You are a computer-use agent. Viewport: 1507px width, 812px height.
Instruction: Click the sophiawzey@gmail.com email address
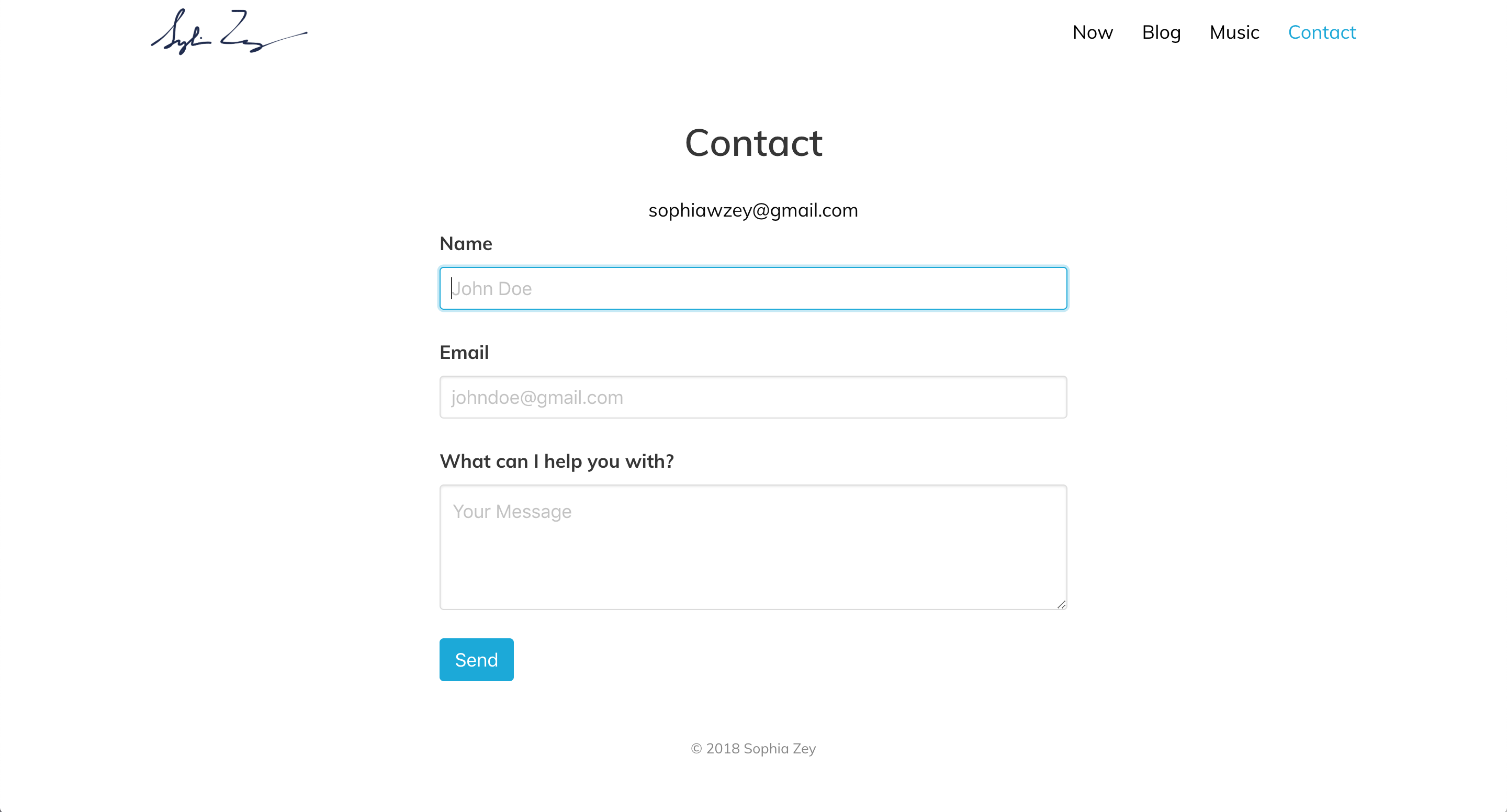pos(753,210)
